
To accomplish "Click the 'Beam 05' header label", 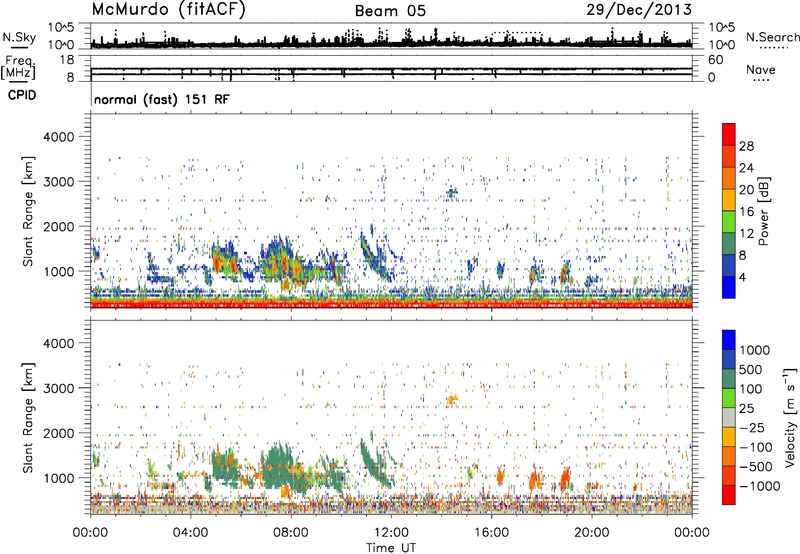I will point(390,11).
